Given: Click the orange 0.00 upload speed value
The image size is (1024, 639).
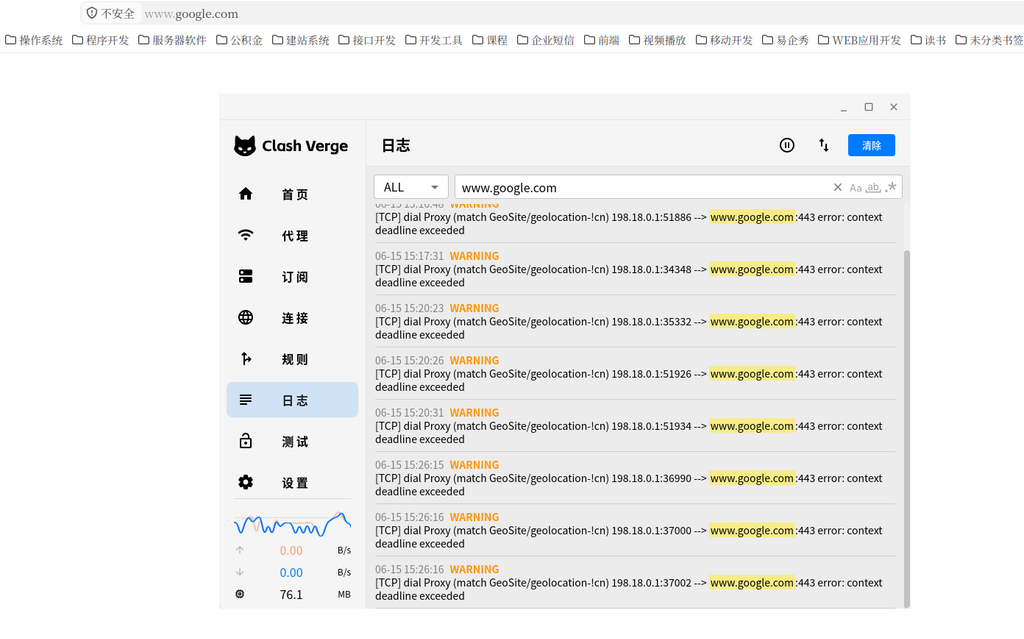Looking at the screenshot, I should [x=291, y=551].
